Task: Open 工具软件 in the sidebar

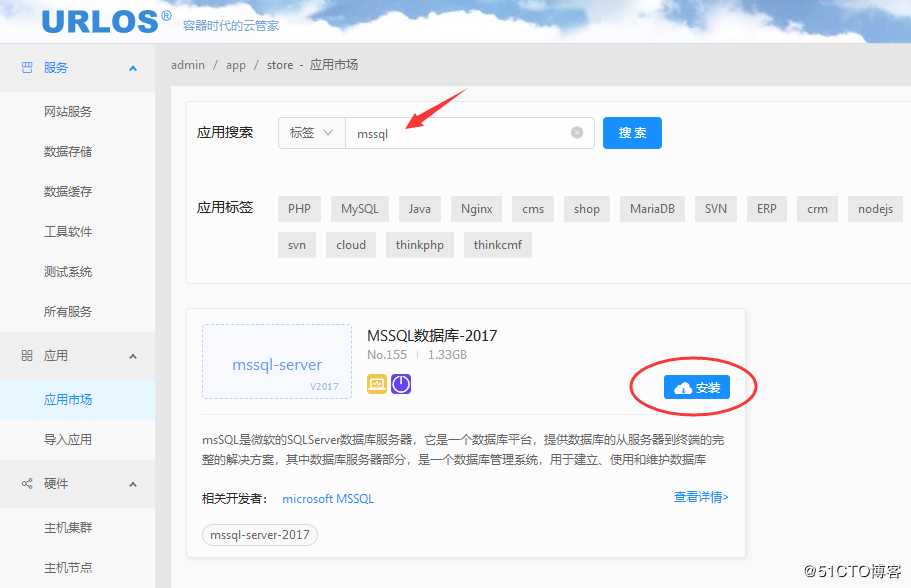Action: coord(68,231)
